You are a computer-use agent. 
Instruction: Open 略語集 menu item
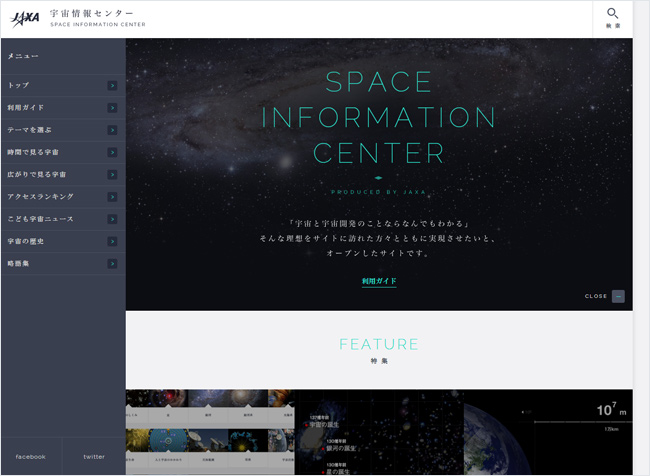63,264
